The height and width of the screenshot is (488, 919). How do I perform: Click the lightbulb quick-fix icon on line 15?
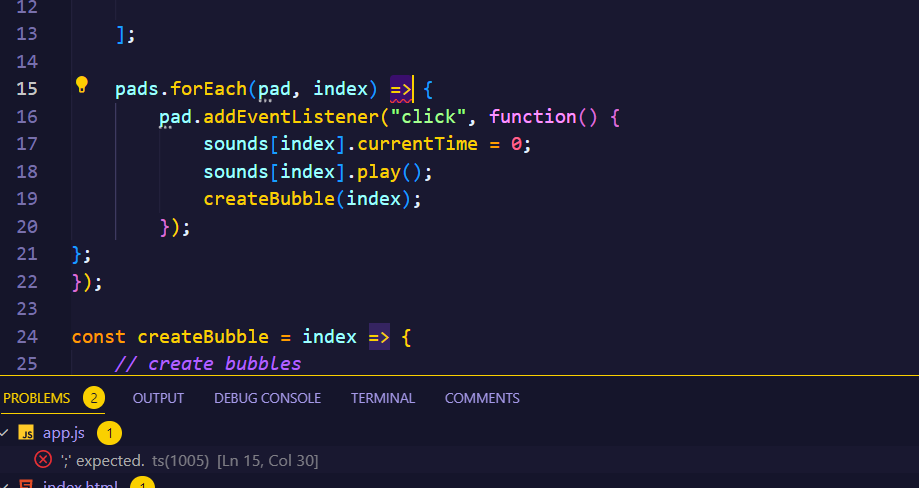(83, 85)
